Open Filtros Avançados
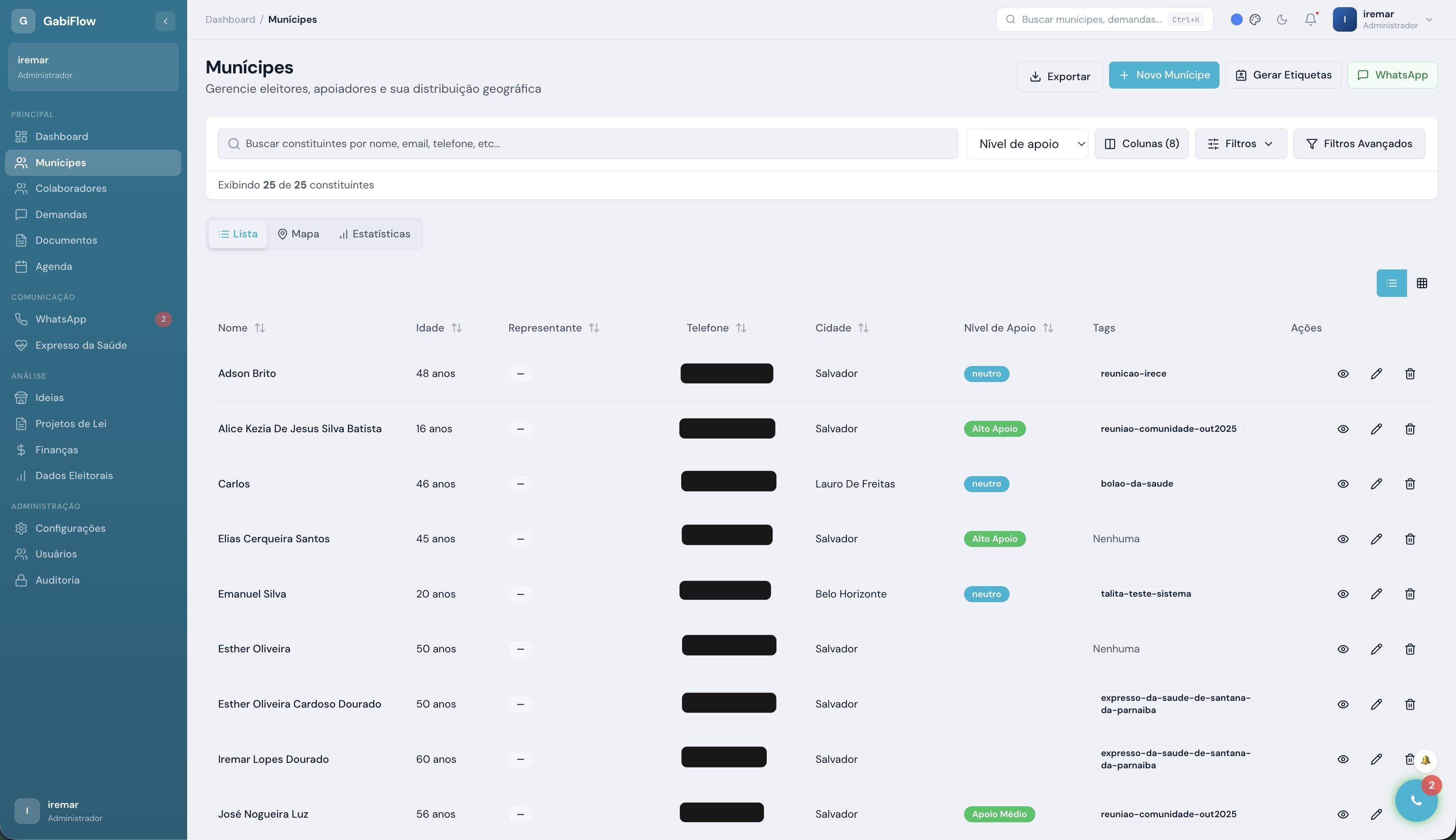This screenshot has width=1456, height=840. (x=1359, y=144)
